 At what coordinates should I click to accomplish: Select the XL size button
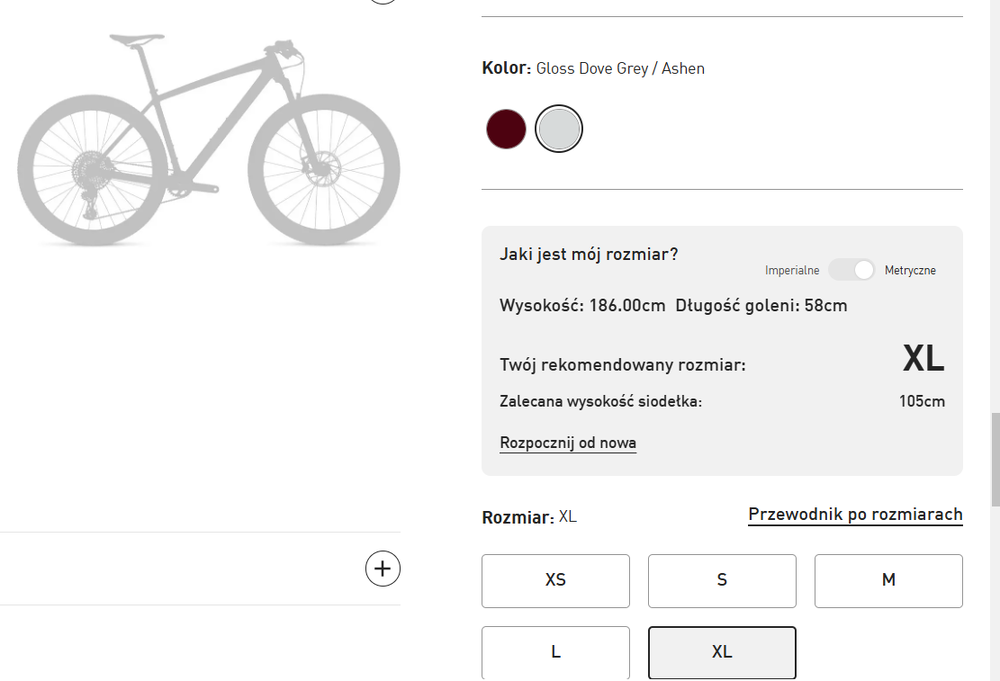722,652
